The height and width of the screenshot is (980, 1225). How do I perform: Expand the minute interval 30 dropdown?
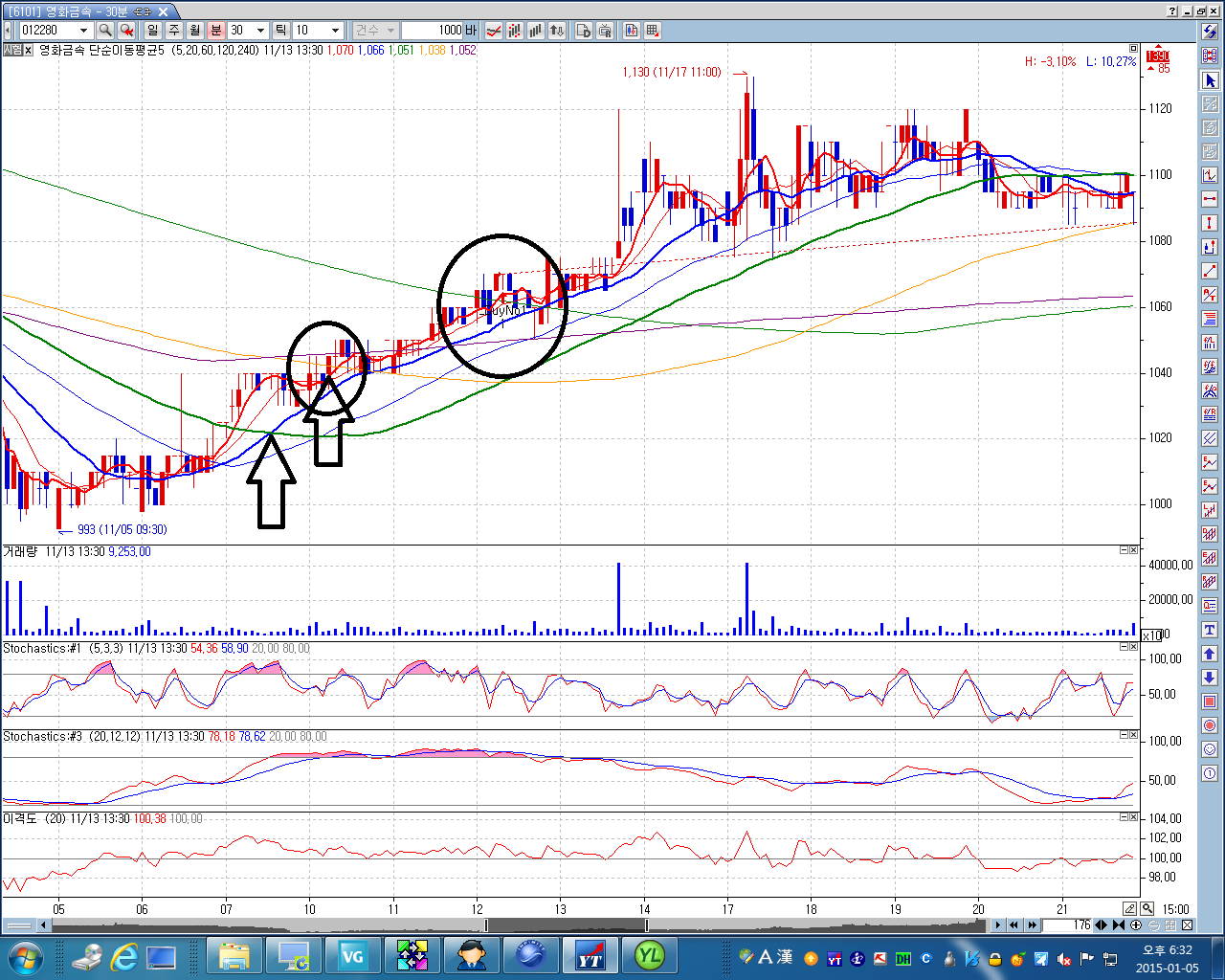[x=260, y=31]
